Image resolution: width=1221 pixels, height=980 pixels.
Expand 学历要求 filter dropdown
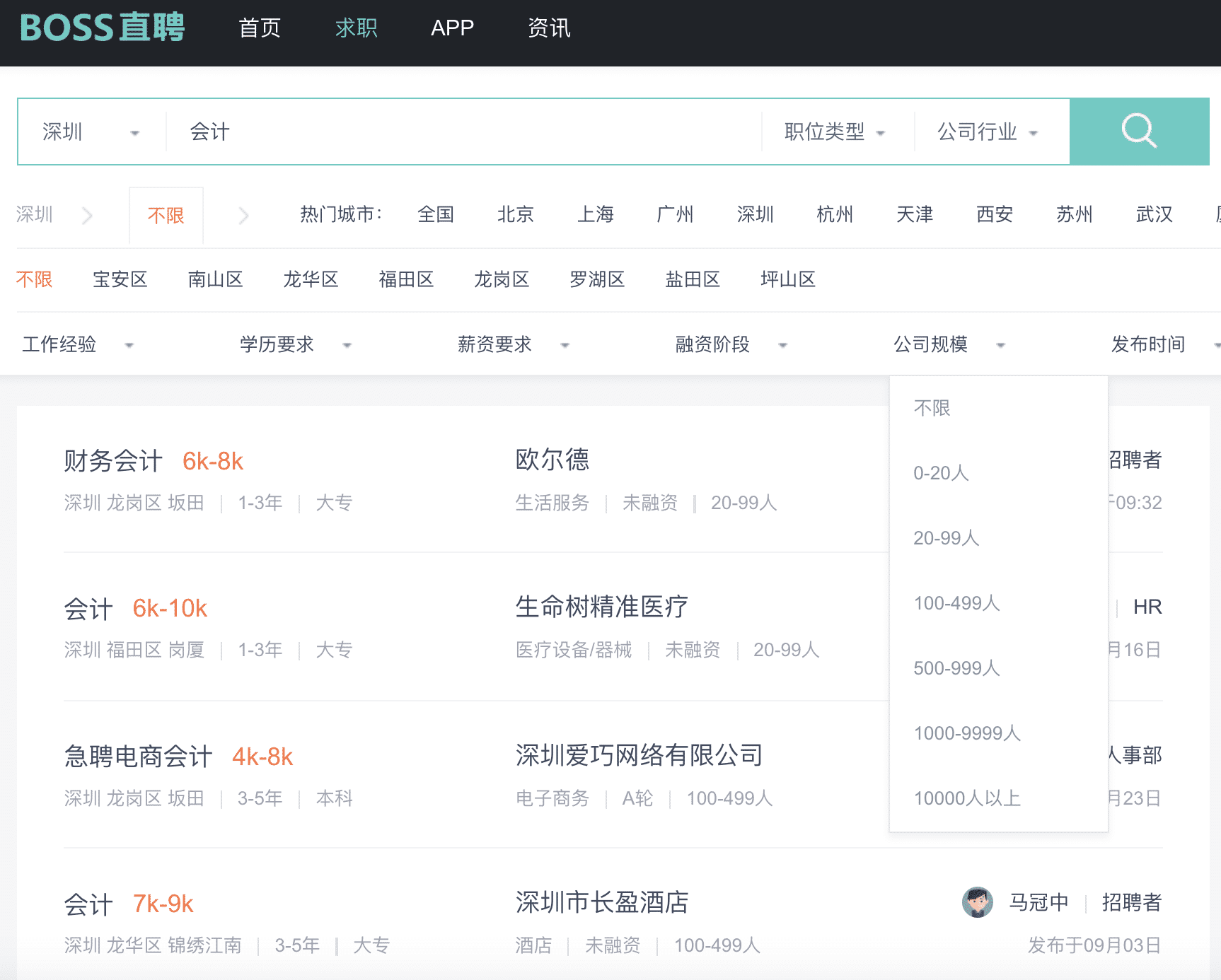pos(296,344)
